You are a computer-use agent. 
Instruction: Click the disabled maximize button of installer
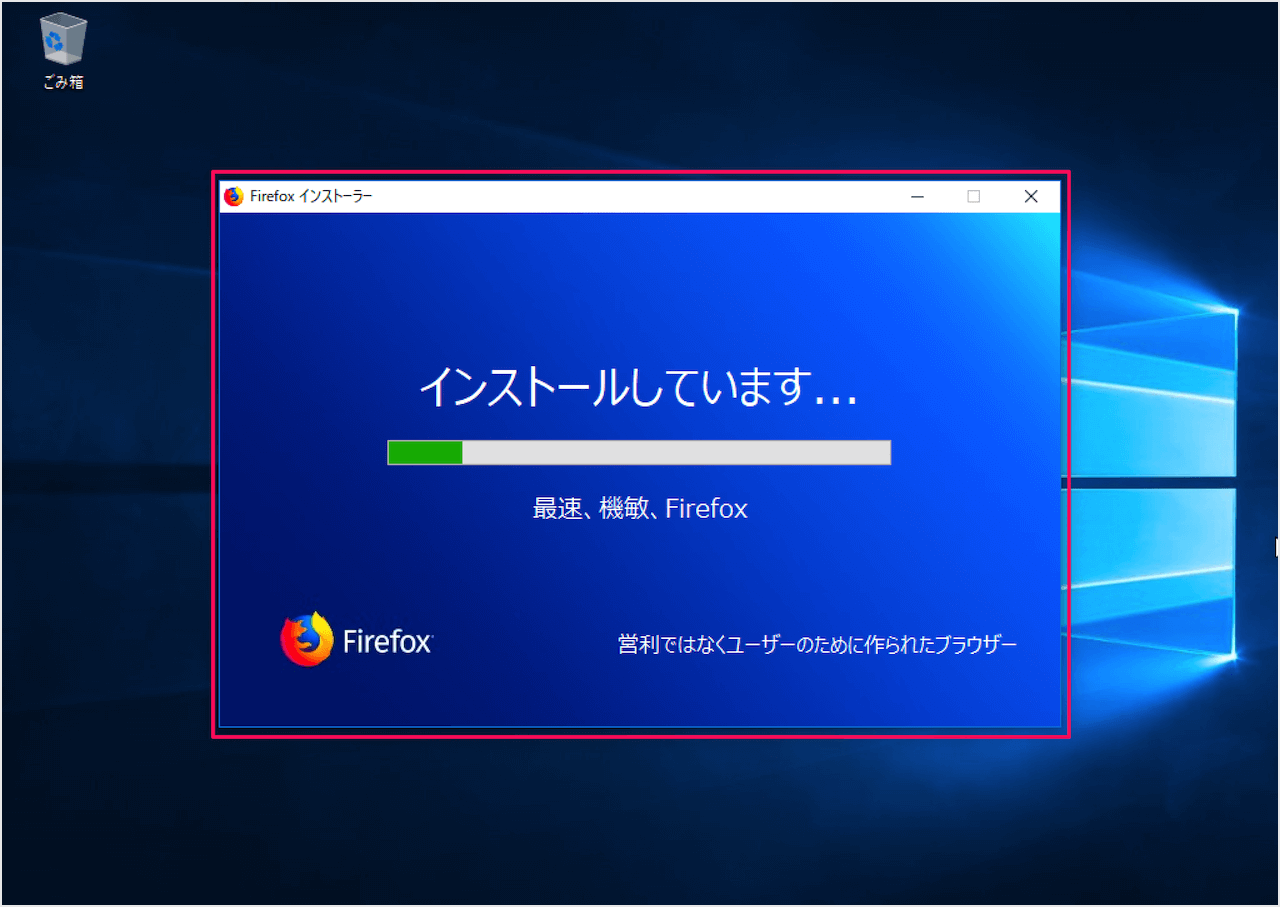pyautogui.click(x=974, y=197)
